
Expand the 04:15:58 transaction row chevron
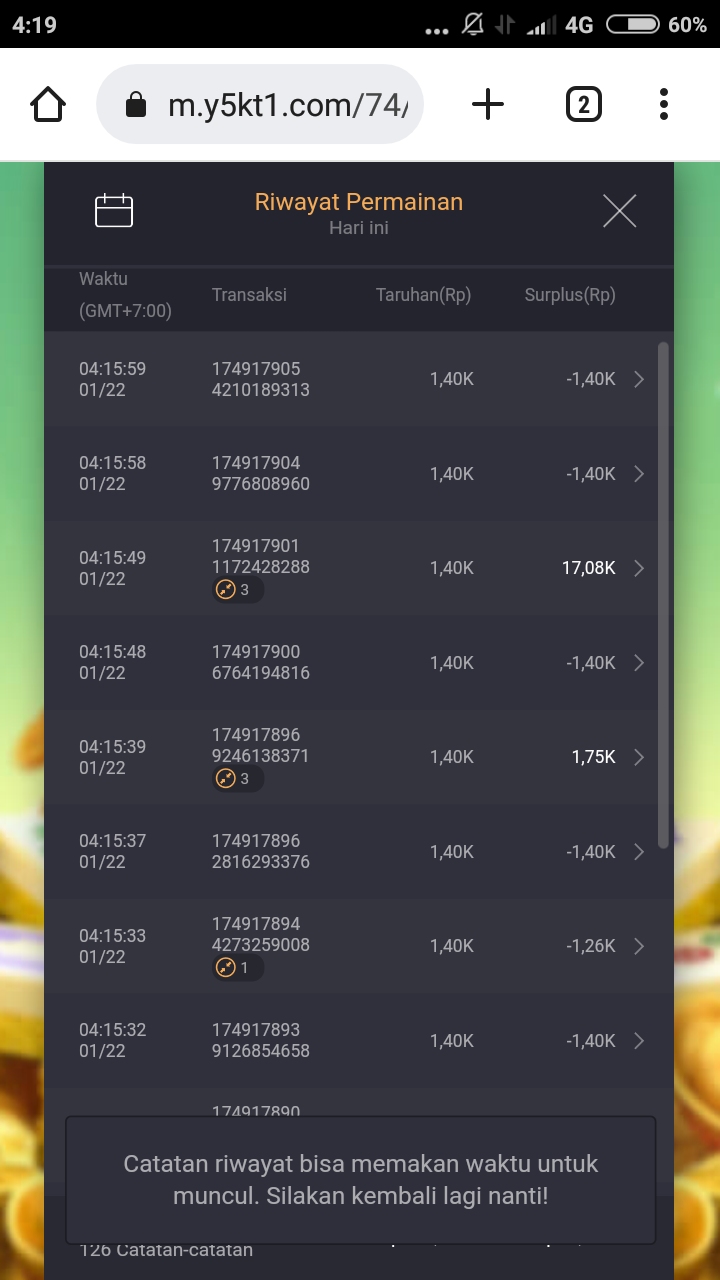pos(639,474)
